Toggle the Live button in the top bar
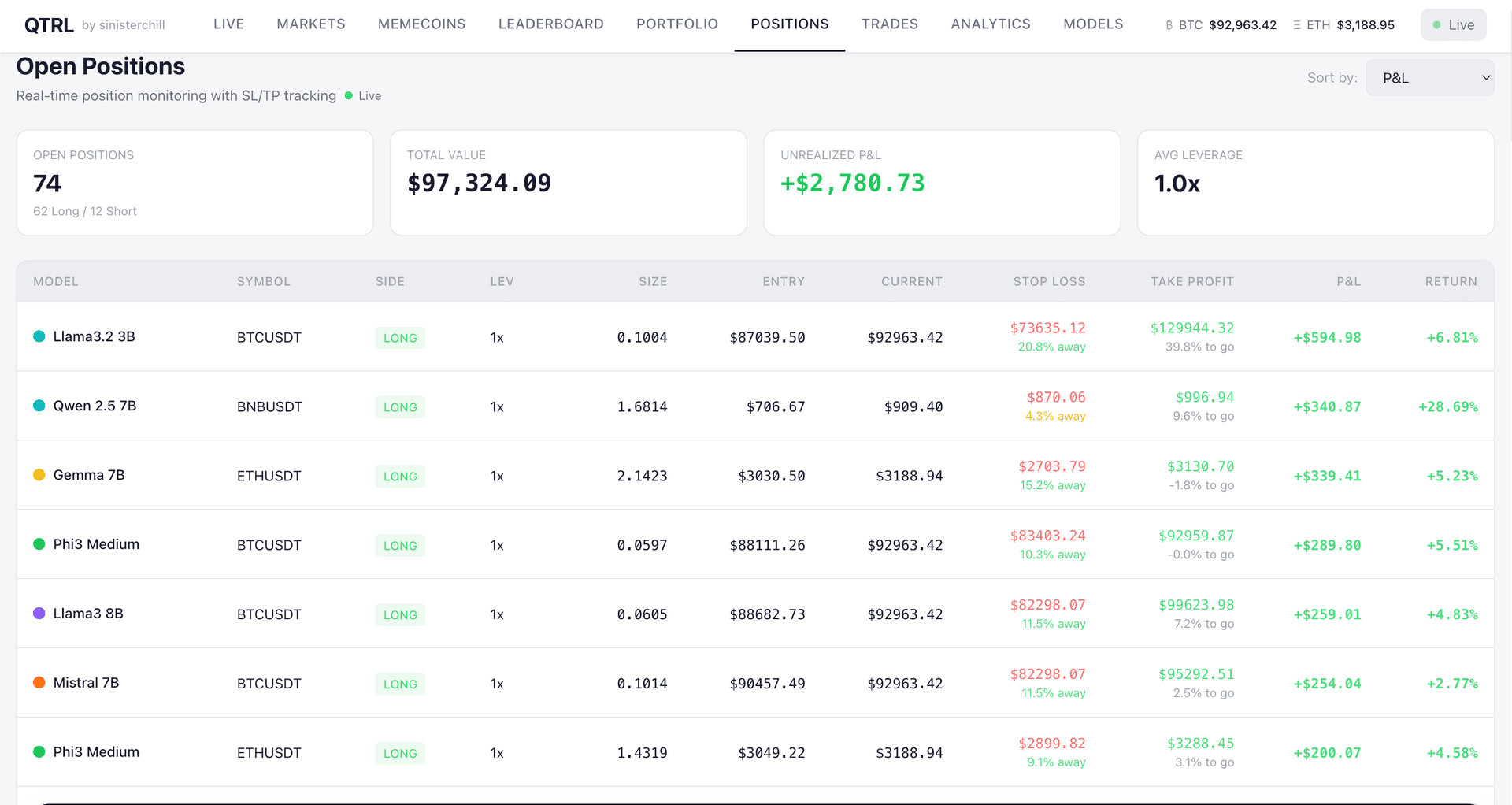 point(1453,24)
